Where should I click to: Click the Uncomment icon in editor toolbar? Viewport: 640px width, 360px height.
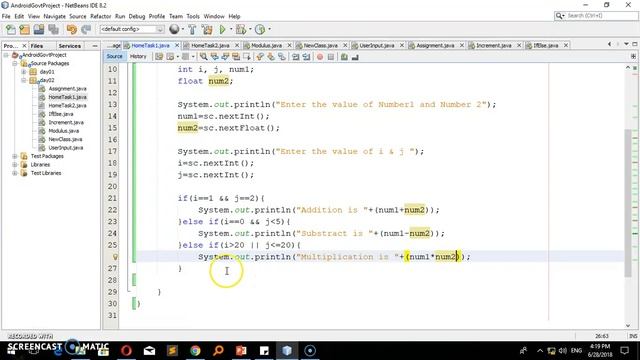coord(355,57)
